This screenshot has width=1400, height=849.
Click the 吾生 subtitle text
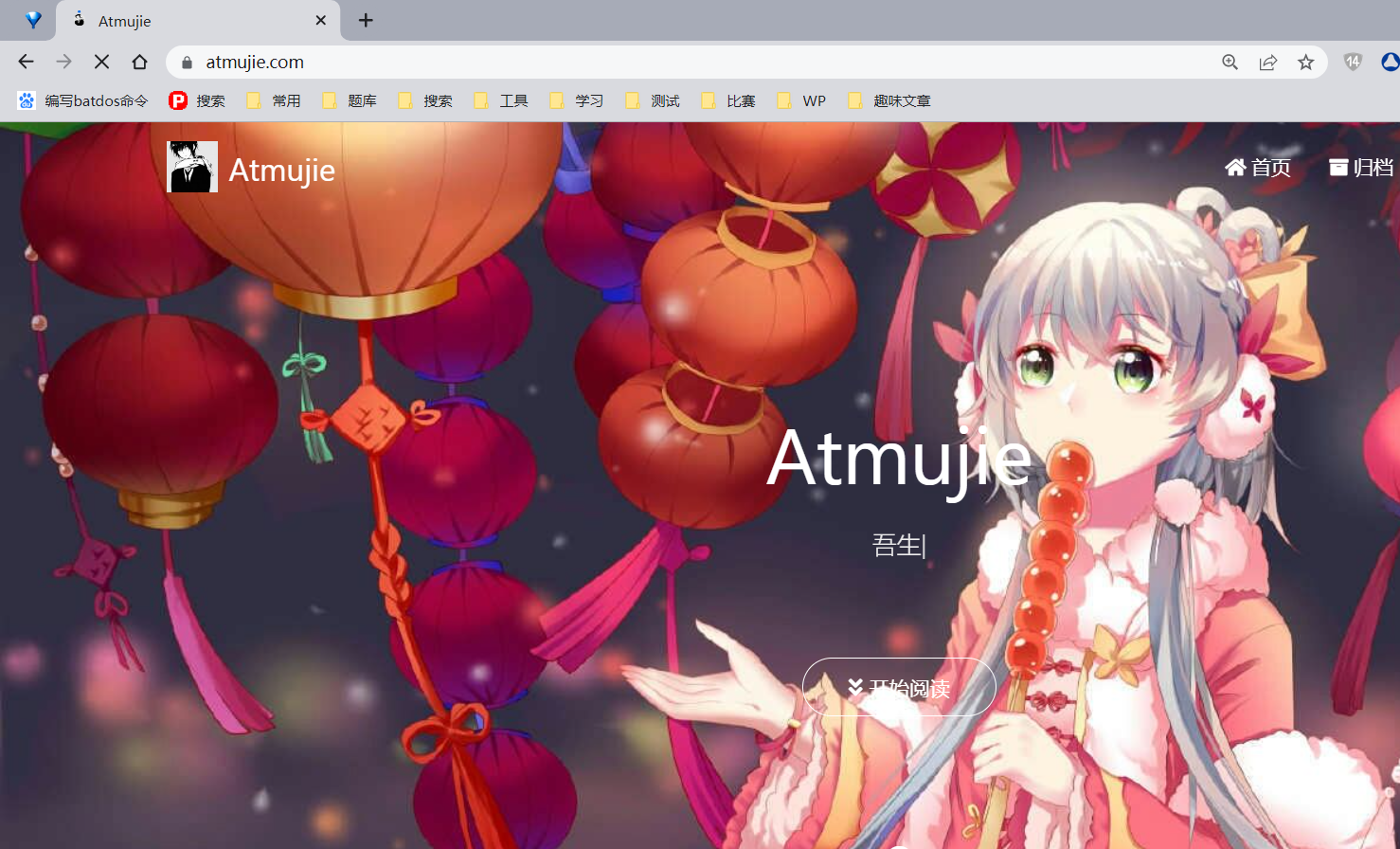[x=897, y=545]
